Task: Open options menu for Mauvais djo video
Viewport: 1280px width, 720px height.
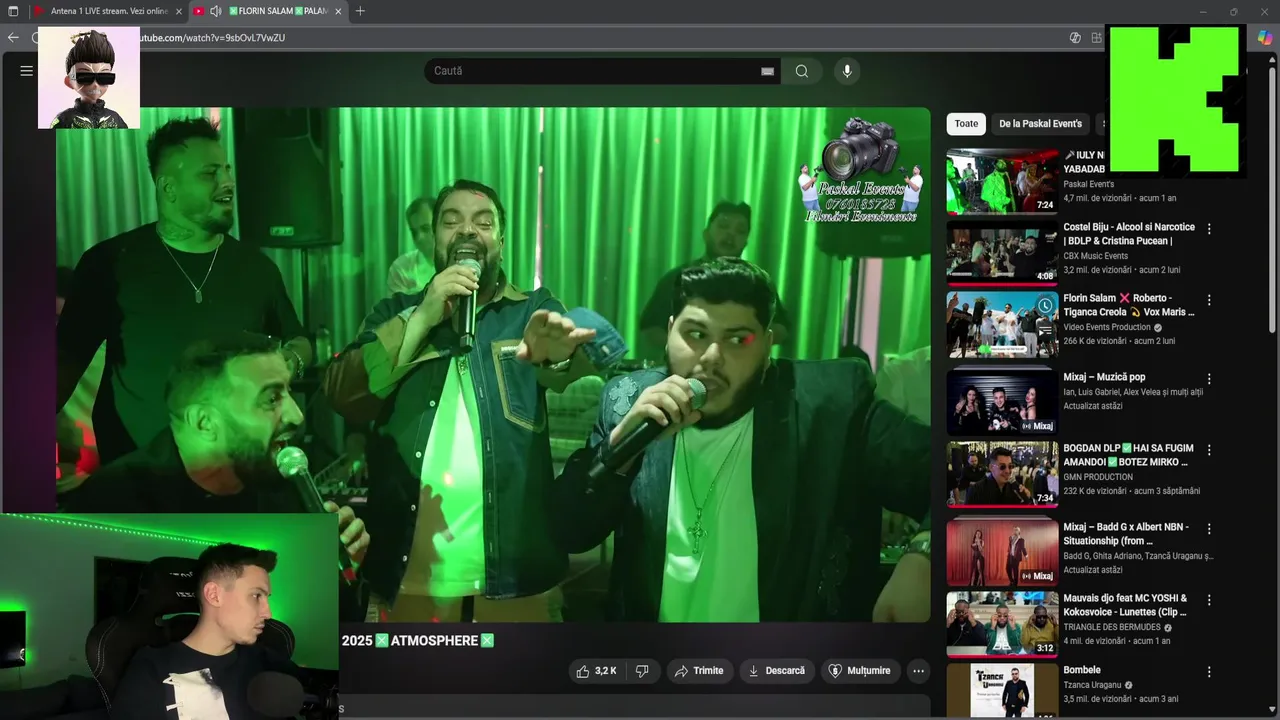Action: tap(1209, 600)
